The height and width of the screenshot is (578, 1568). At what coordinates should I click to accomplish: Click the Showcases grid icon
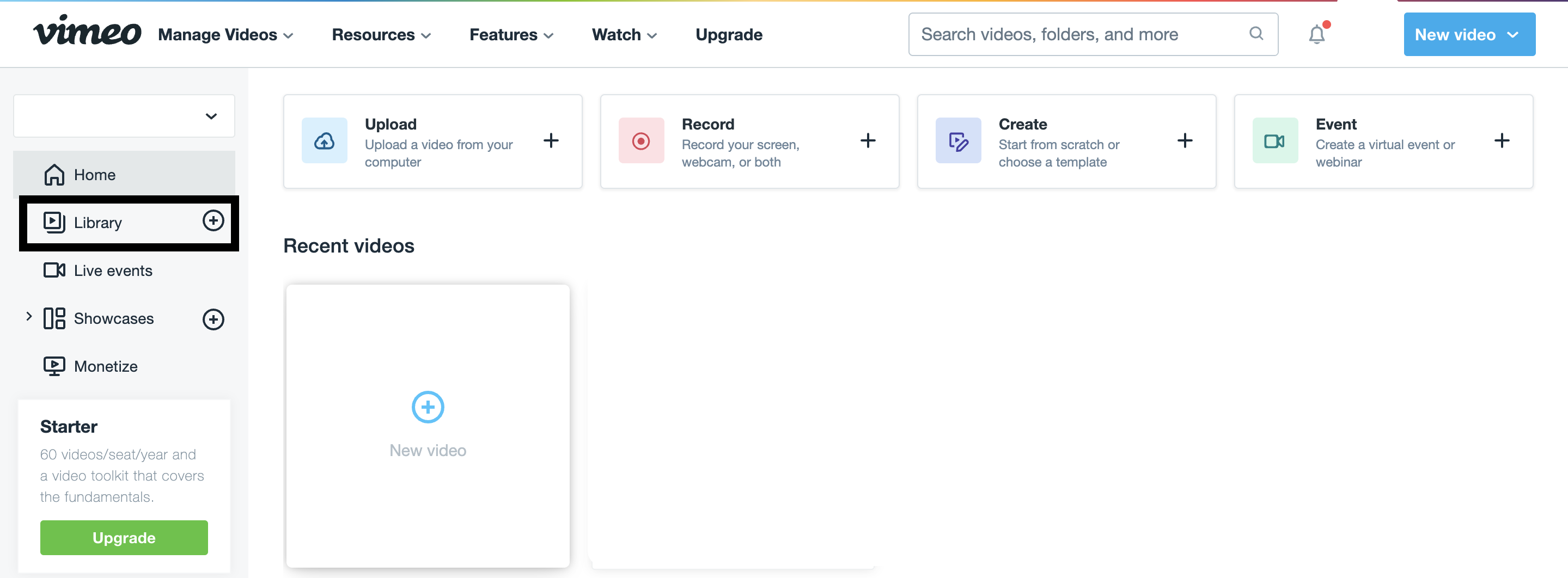54,318
